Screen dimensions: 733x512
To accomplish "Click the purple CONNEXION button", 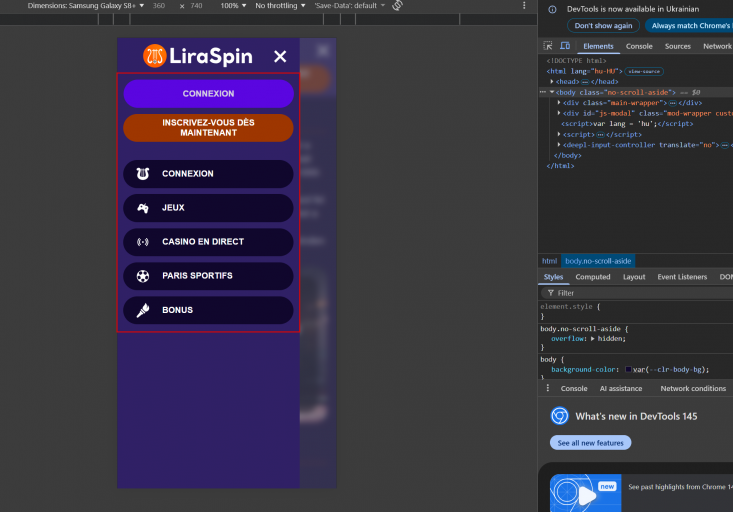I will pyautogui.click(x=208, y=94).
